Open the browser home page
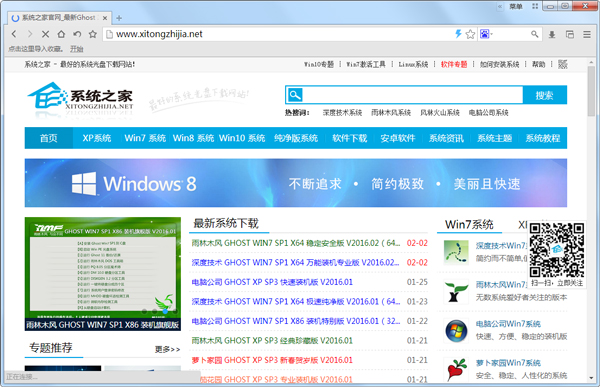This screenshot has height=387, width=600. tap(61, 34)
